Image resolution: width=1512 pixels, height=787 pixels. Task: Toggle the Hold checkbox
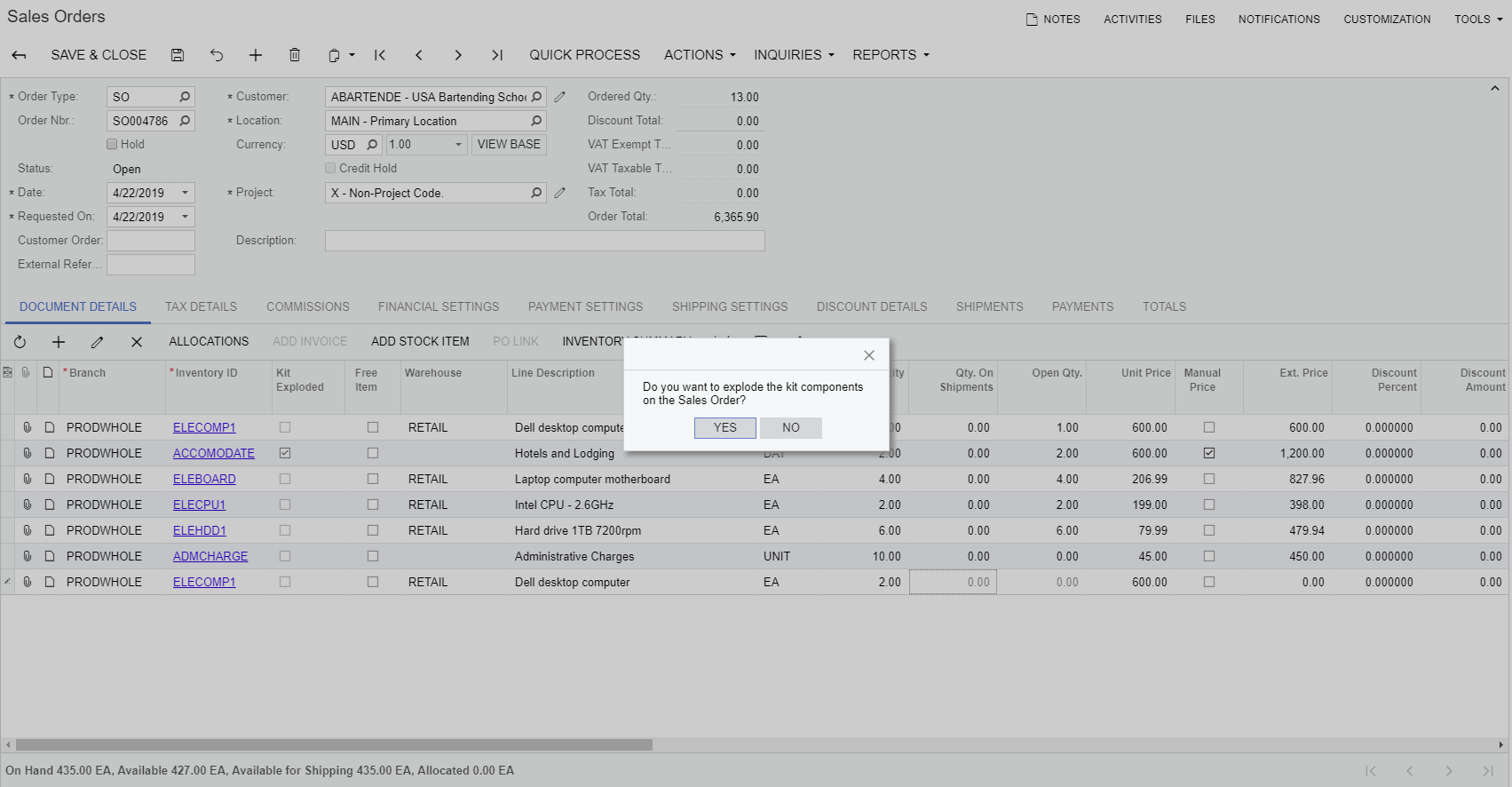112,144
